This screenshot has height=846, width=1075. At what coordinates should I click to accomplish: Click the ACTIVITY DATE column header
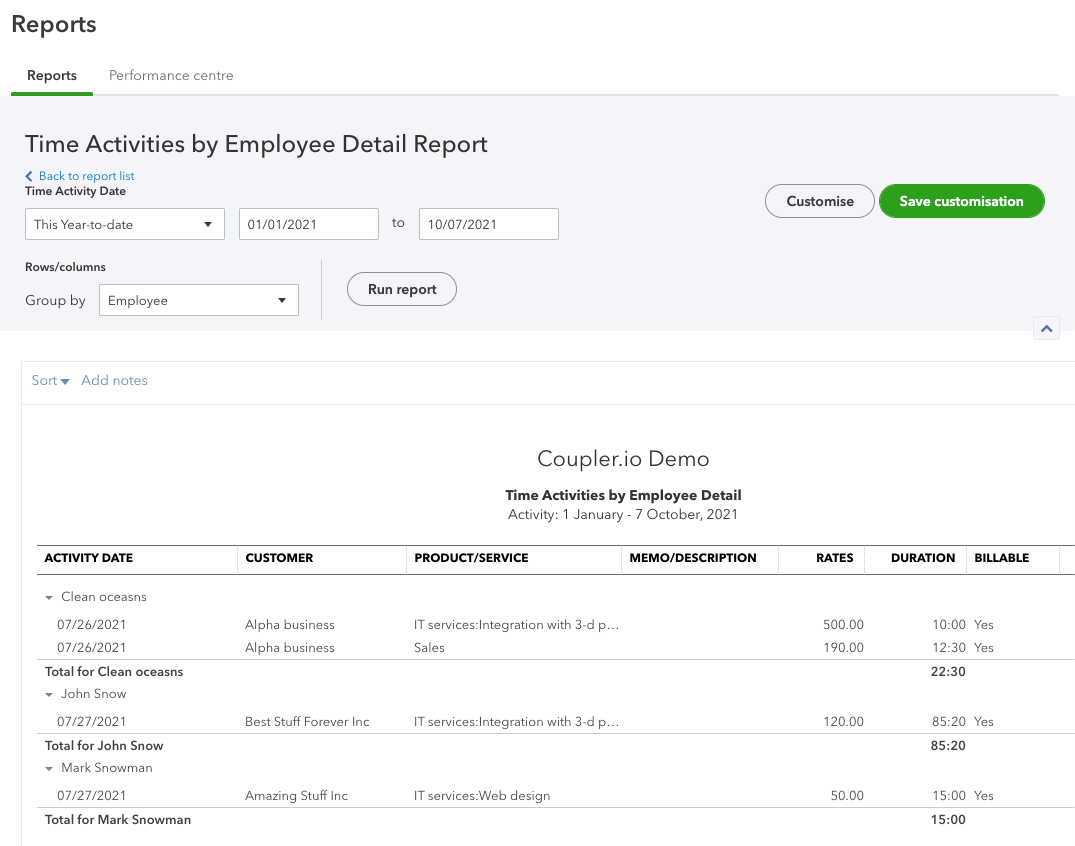click(88, 558)
